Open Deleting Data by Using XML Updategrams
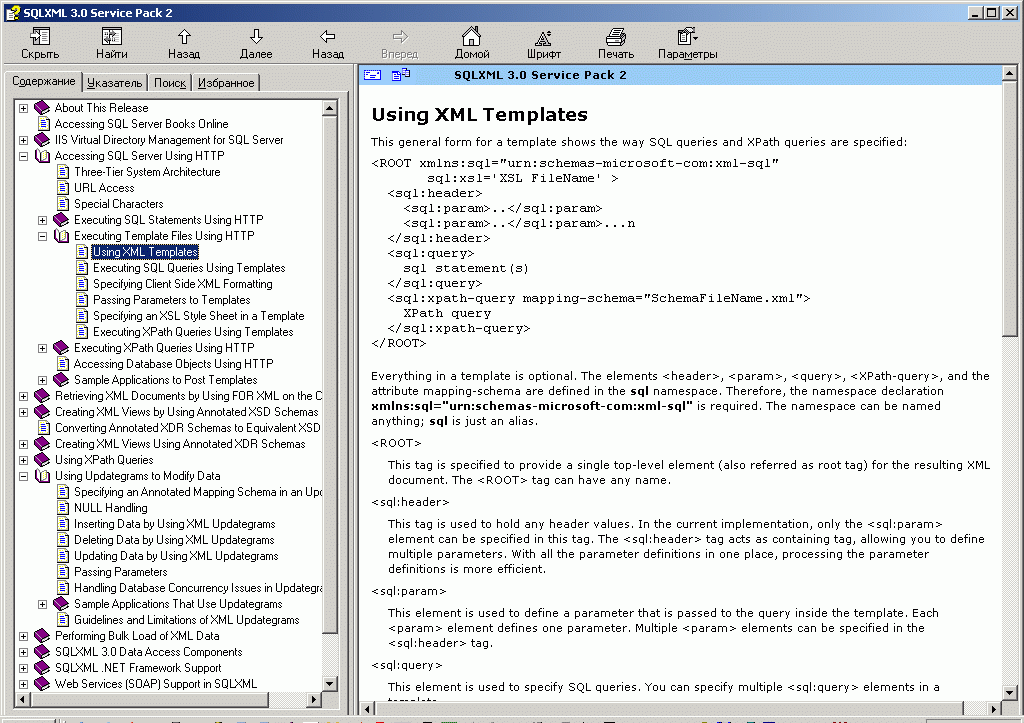The image size is (1024, 723). click(x=174, y=540)
